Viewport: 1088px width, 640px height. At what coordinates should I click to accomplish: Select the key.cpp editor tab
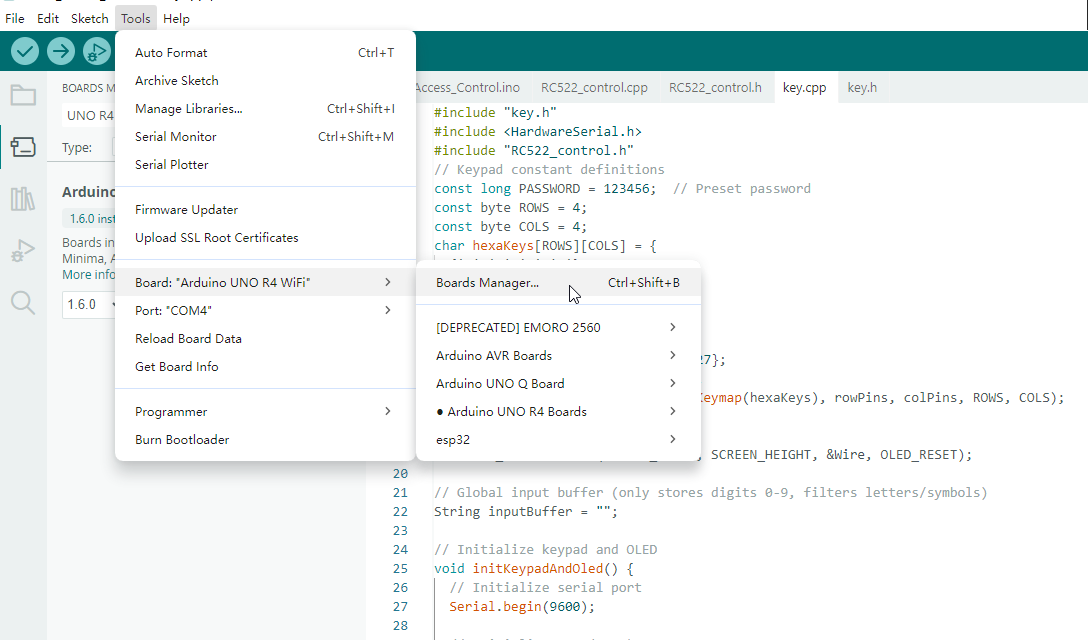(804, 87)
